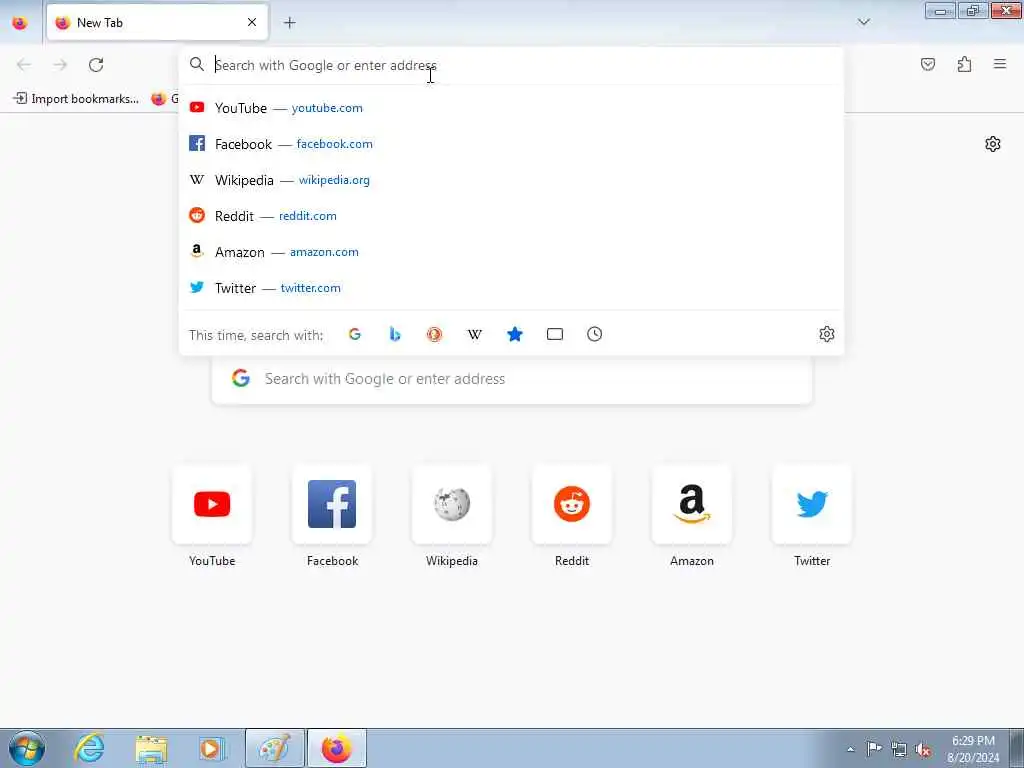Click network icon in system tray
Image resolution: width=1024 pixels, height=768 pixels.
click(x=899, y=749)
